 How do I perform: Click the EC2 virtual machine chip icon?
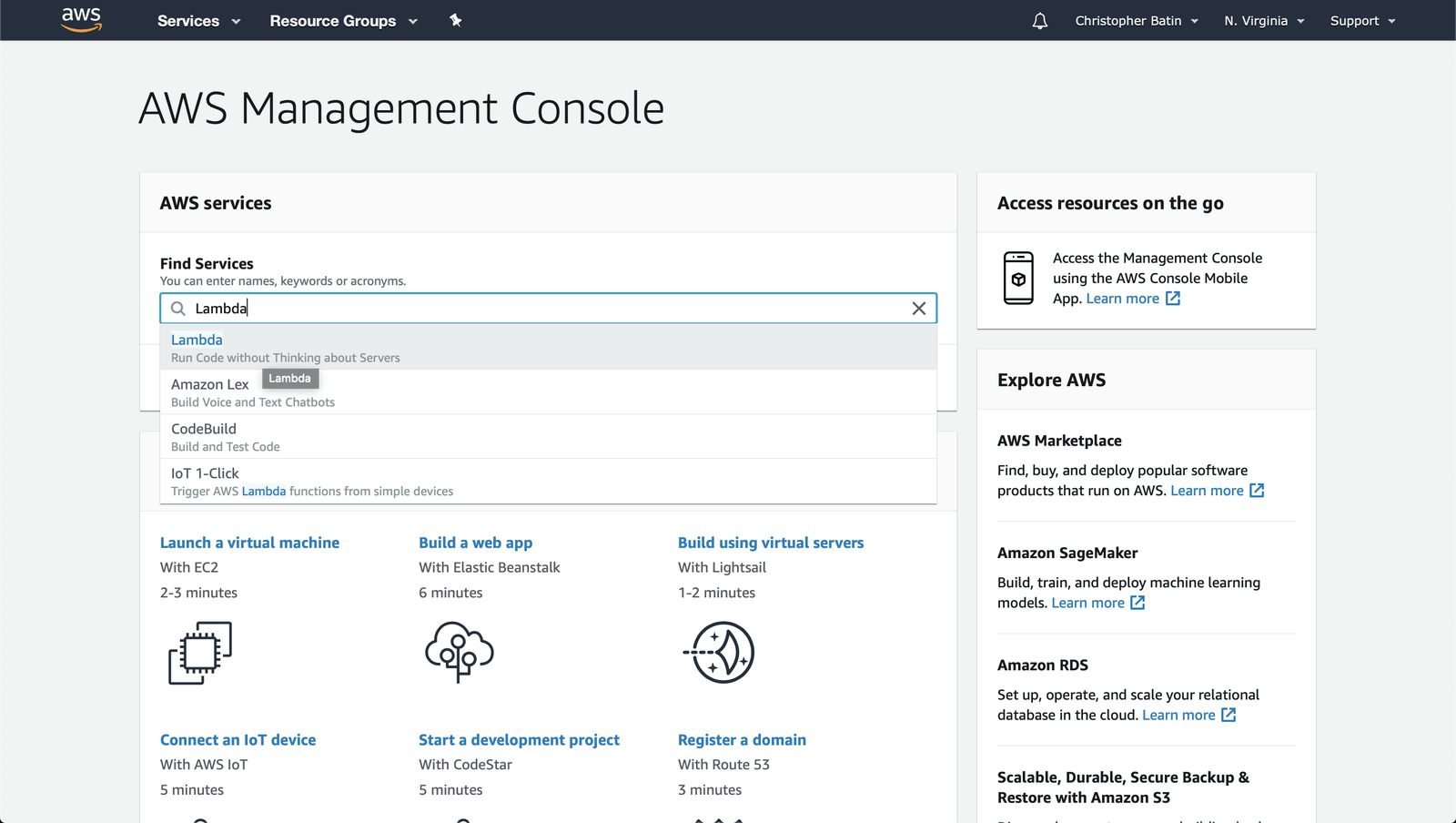[x=200, y=653]
